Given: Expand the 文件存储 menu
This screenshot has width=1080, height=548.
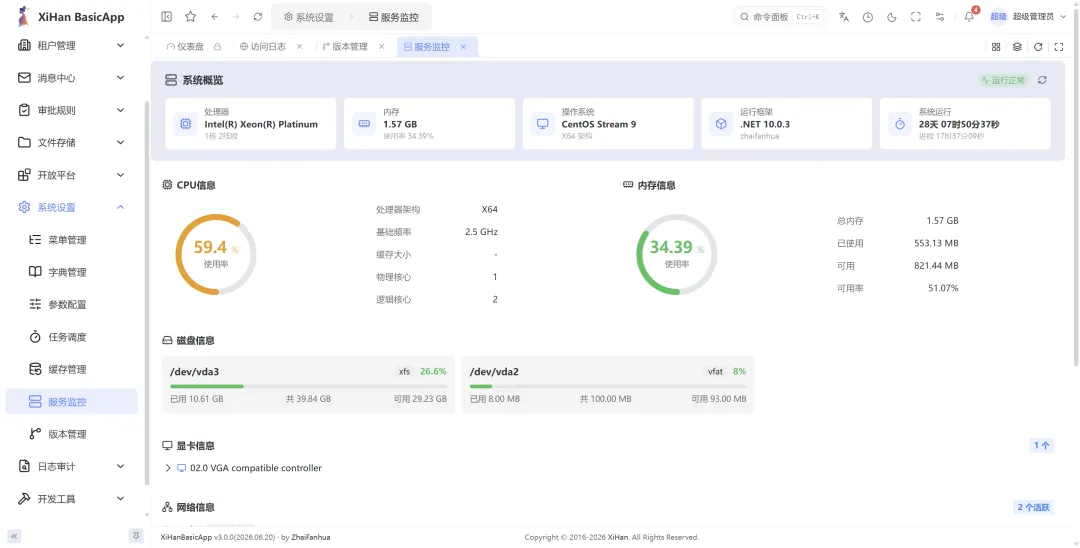Looking at the screenshot, I should pyautogui.click(x=72, y=143).
